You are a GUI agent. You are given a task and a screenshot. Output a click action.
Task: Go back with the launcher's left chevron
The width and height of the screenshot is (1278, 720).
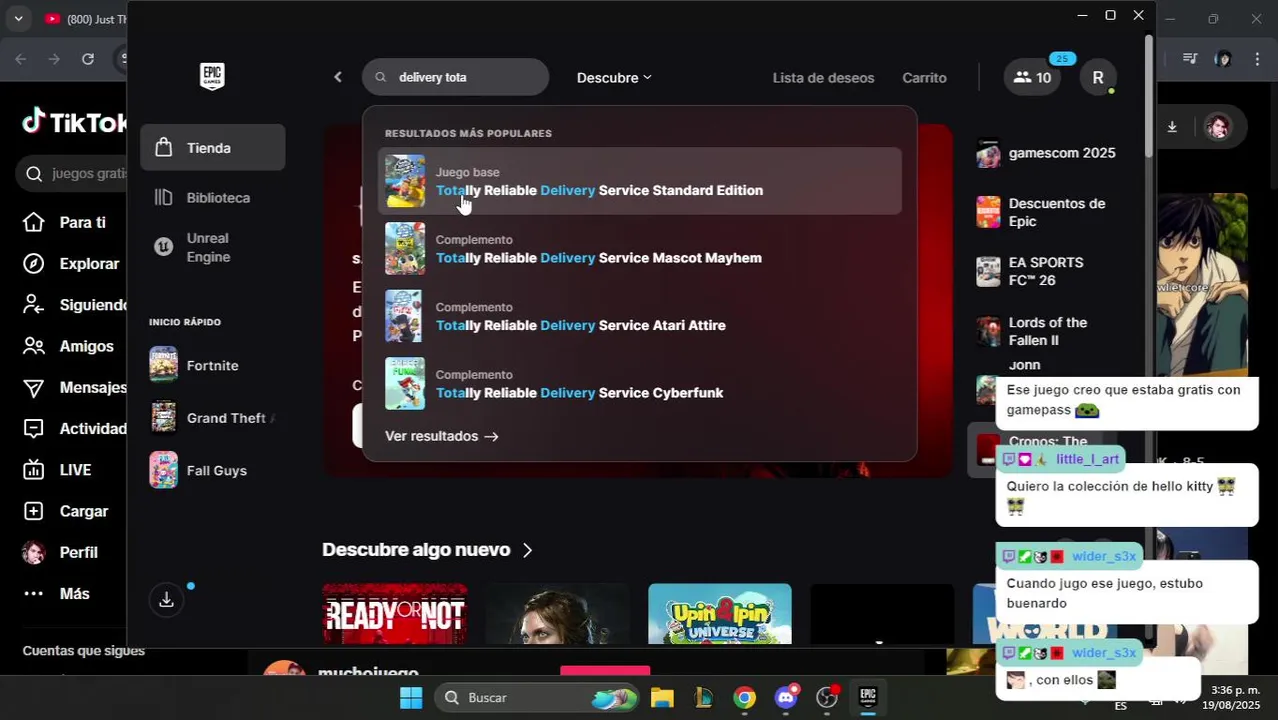pyautogui.click(x=338, y=77)
